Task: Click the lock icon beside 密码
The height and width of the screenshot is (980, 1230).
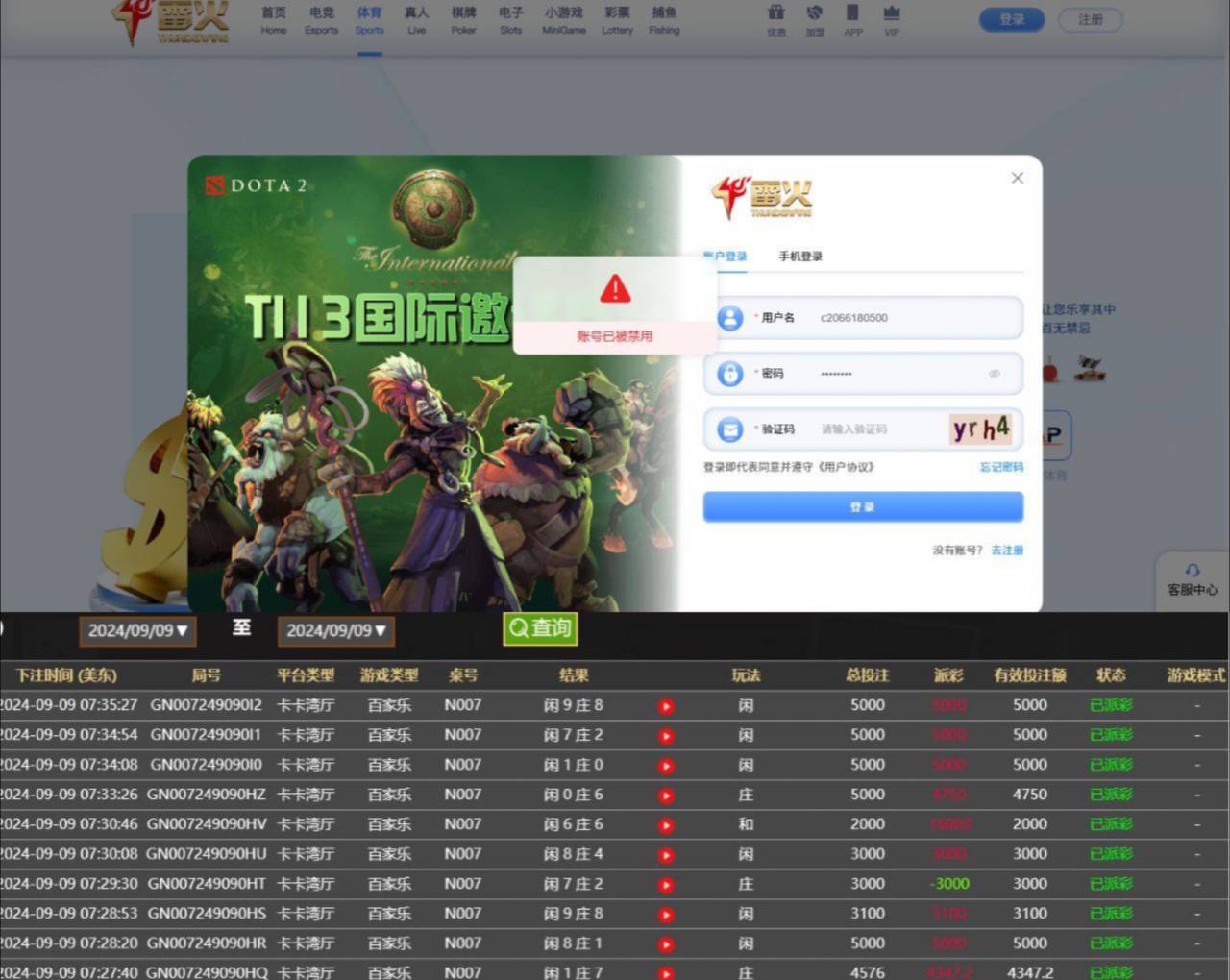Action: [730, 374]
